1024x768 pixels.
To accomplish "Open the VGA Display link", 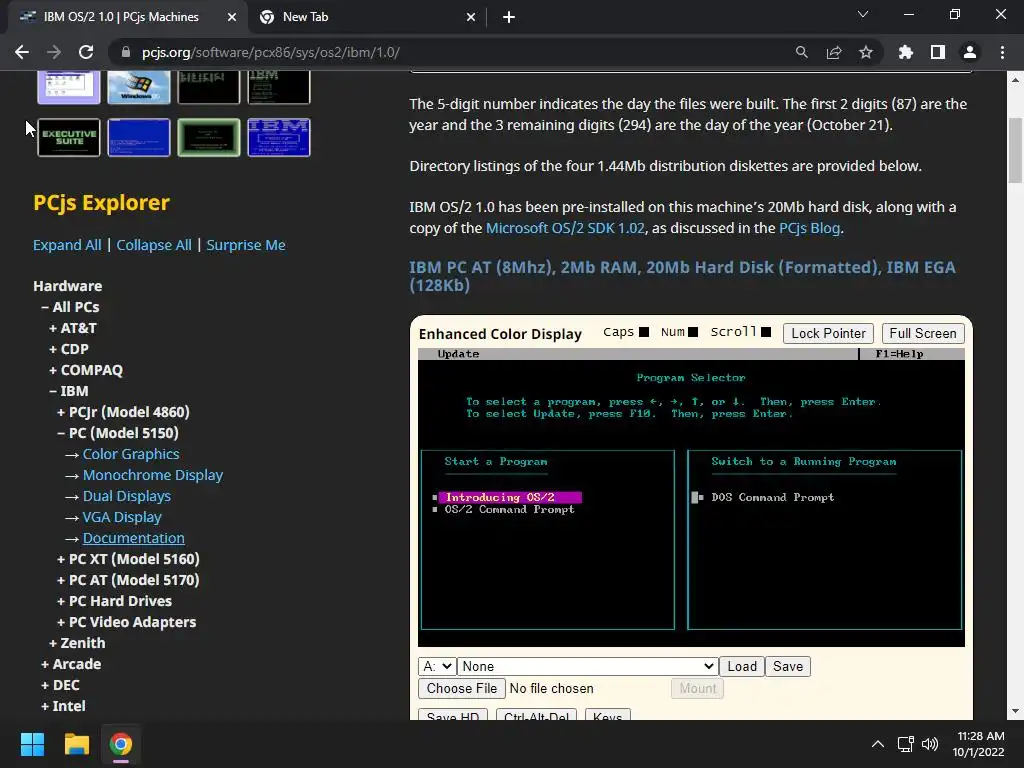I will (122, 517).
